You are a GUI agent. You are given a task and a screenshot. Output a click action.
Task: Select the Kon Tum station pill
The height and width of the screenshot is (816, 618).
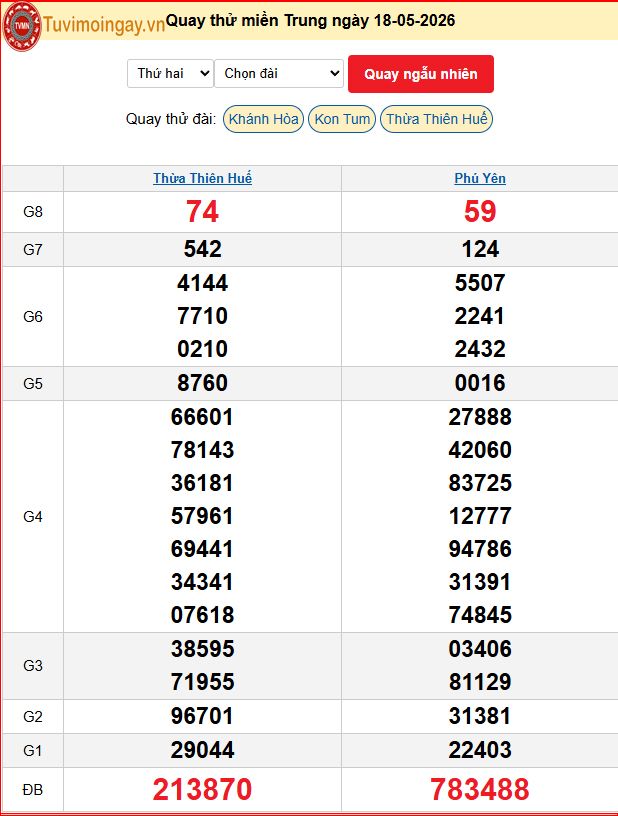pos(342,119)
